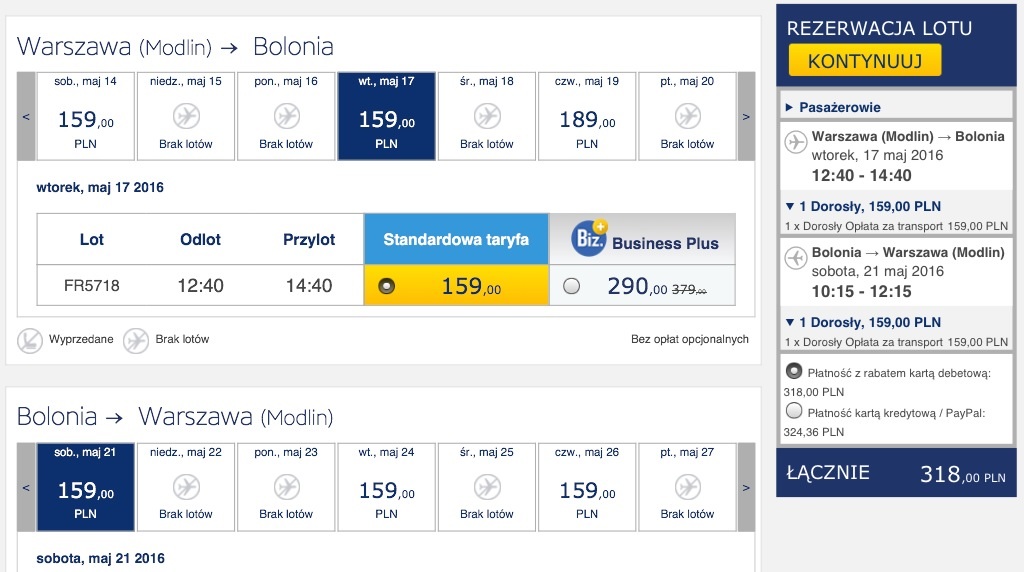Screen dimensions: 1024x572
Task: Show earlier return dates with the left arrow
Action: point(26,487)
